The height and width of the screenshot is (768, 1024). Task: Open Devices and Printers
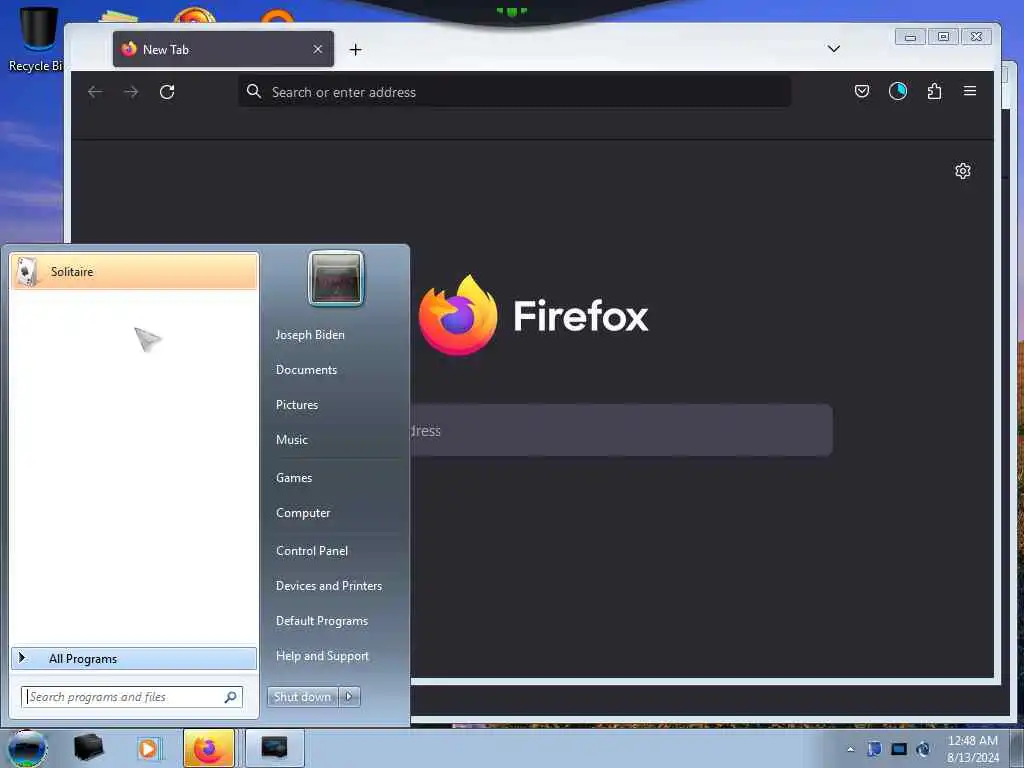[329, 586]
